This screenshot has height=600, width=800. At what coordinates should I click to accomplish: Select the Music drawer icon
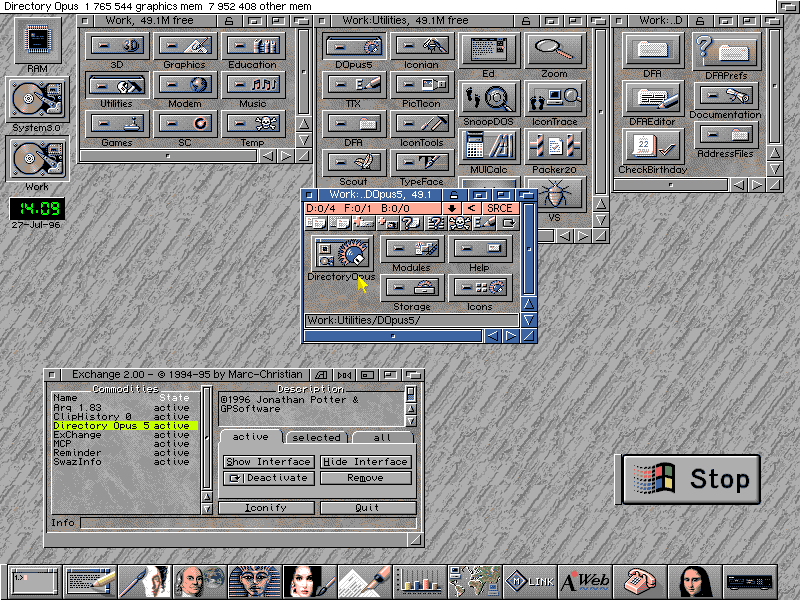click(253, 85)
